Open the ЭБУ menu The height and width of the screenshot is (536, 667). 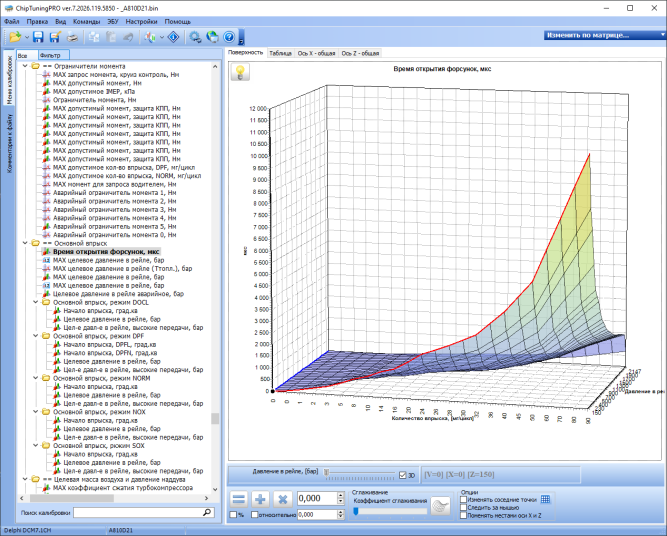click(113, 22)
